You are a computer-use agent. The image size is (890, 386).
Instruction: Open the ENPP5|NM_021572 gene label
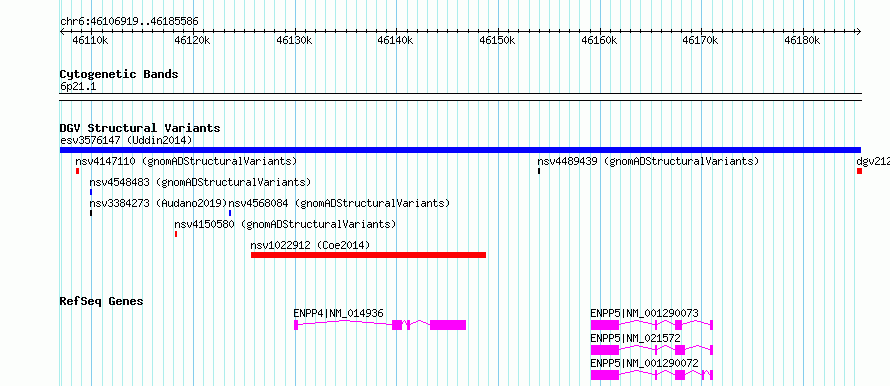pos(635,338)
